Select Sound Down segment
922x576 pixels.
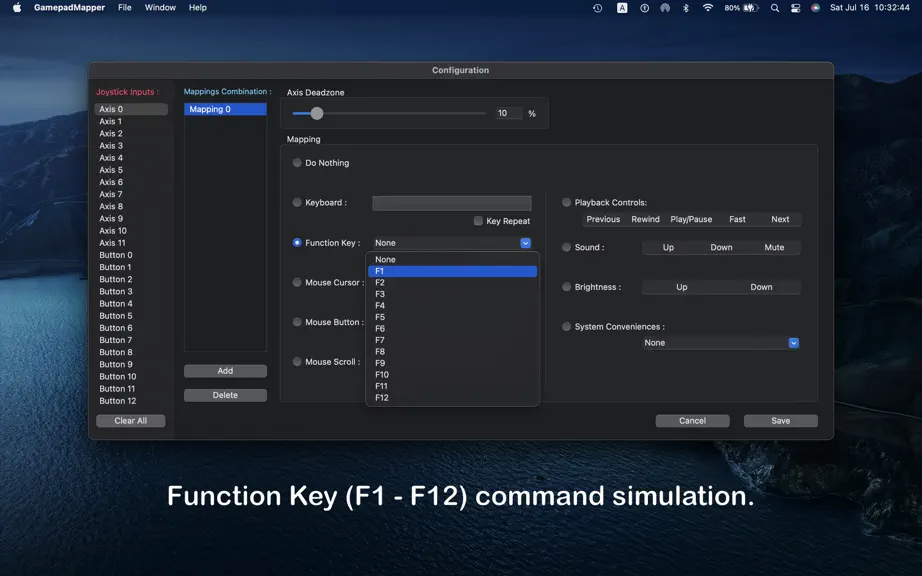click(x=721, y=247)
